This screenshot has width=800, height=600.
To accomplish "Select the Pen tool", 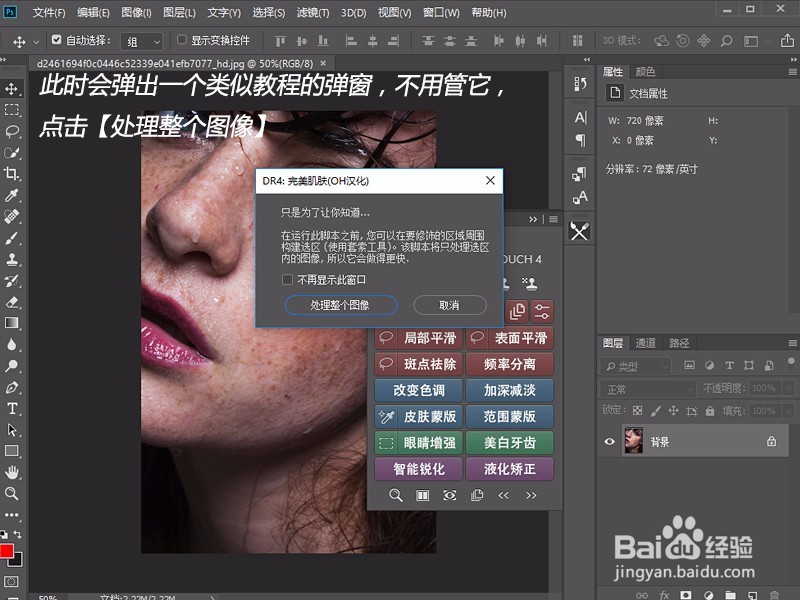I will [11, 387].
